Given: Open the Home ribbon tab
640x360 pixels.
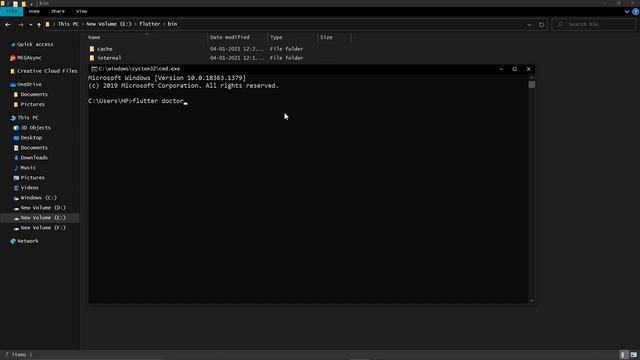Looking at the screenshot, I should coord(34,11).
